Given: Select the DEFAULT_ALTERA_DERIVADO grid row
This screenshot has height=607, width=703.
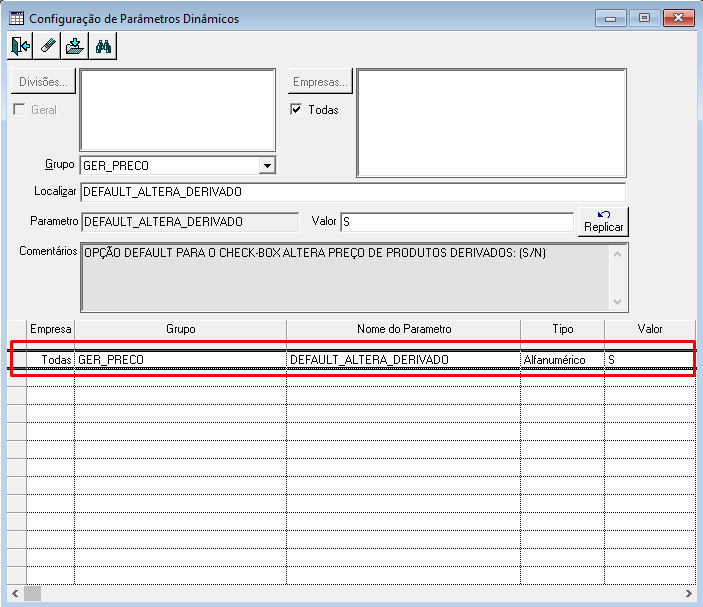Looking at the screenshot, I should pos(352,360).
